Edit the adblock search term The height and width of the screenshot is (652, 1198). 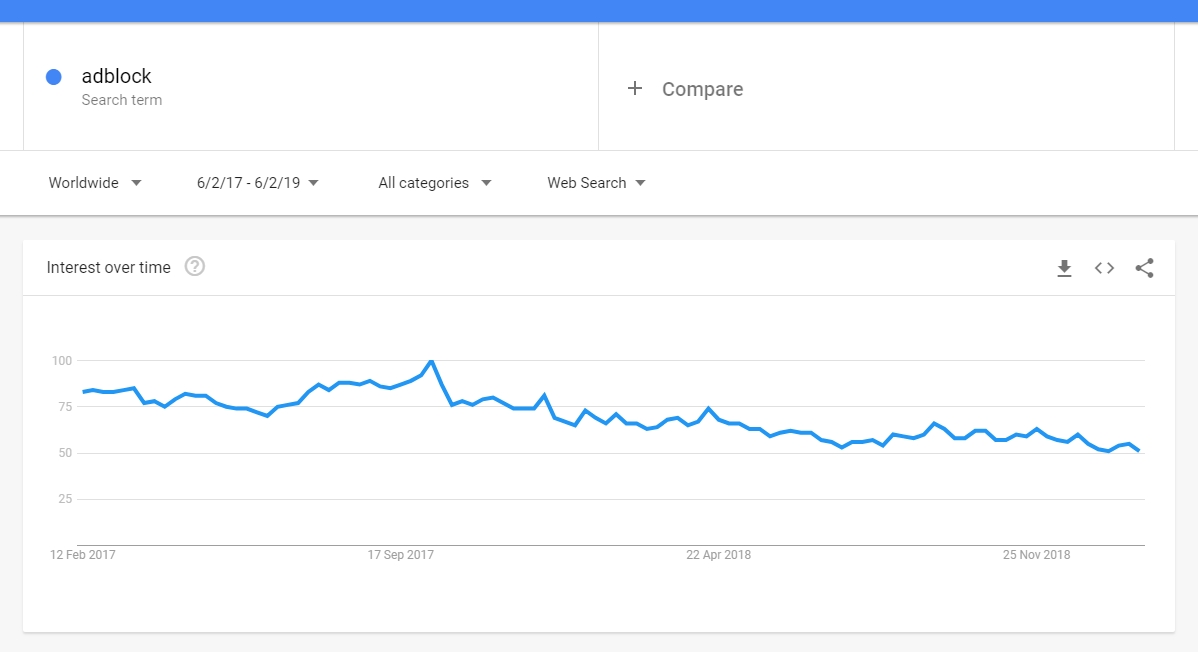click(116, 76)
